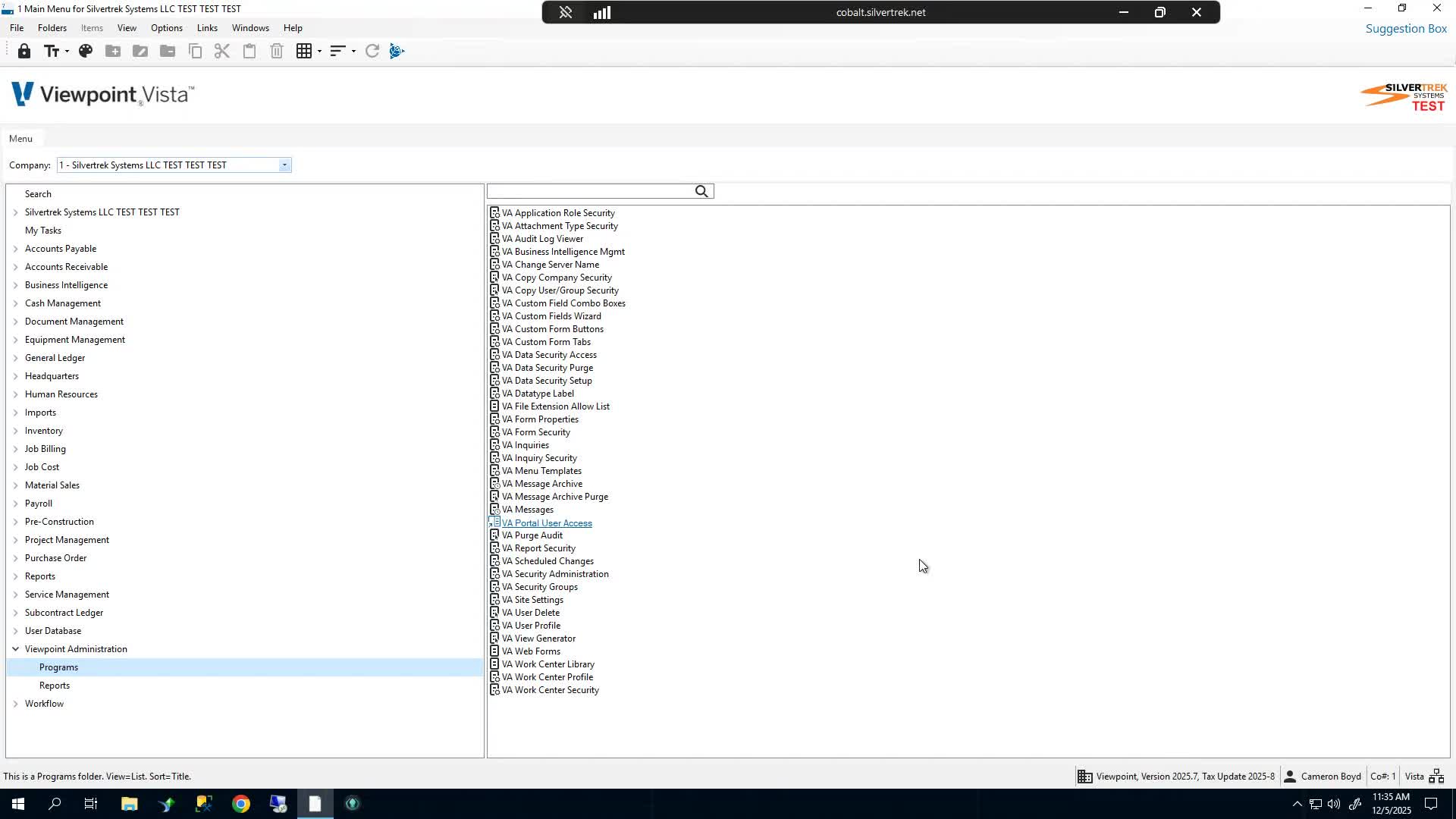Open the color palette theme icon

(x=86, y=52)
